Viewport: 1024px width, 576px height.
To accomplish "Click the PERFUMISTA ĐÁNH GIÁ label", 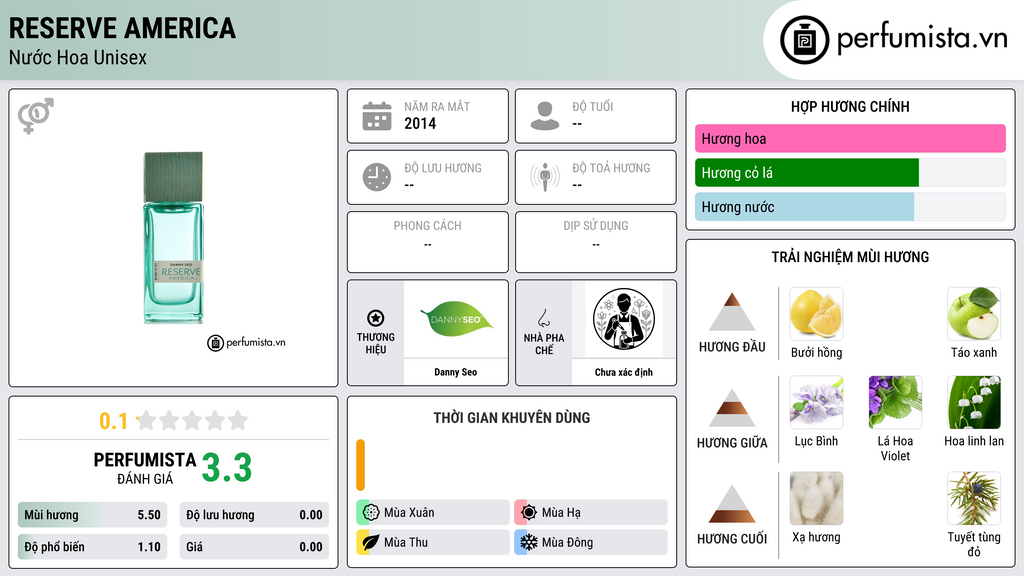I will (x=145, y=468).
